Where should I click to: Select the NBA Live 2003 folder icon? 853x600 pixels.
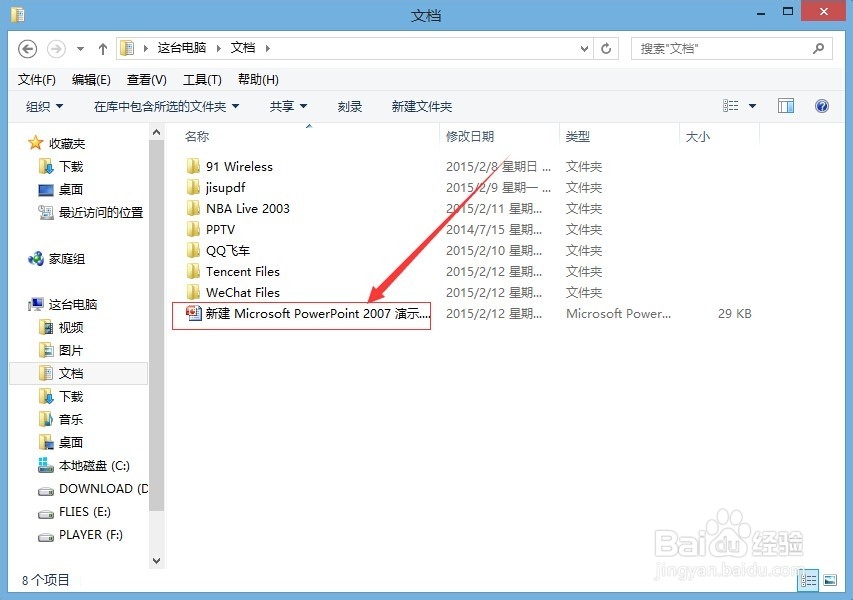click(193, 208)
